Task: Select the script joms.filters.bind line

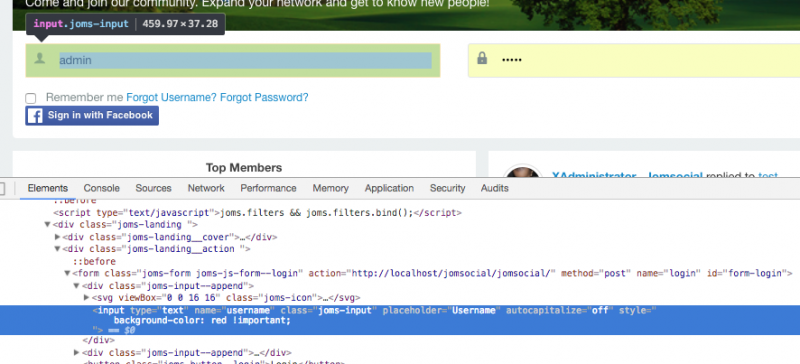Action: point(258,212)
